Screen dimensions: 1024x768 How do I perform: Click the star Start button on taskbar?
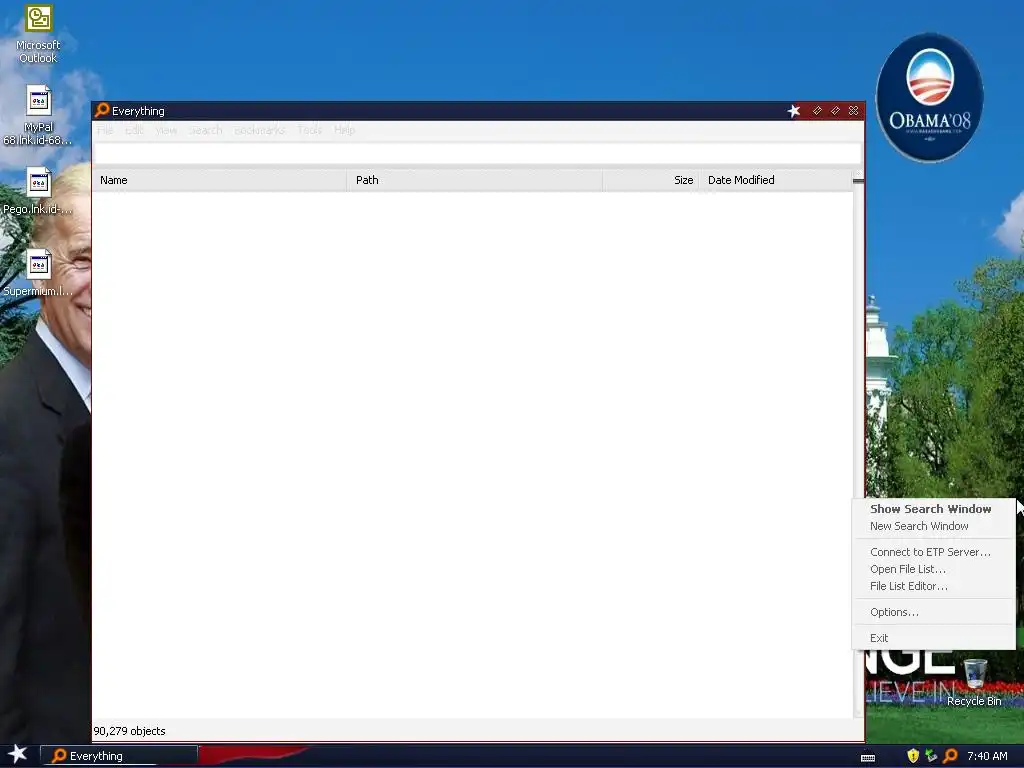point(18,754)
